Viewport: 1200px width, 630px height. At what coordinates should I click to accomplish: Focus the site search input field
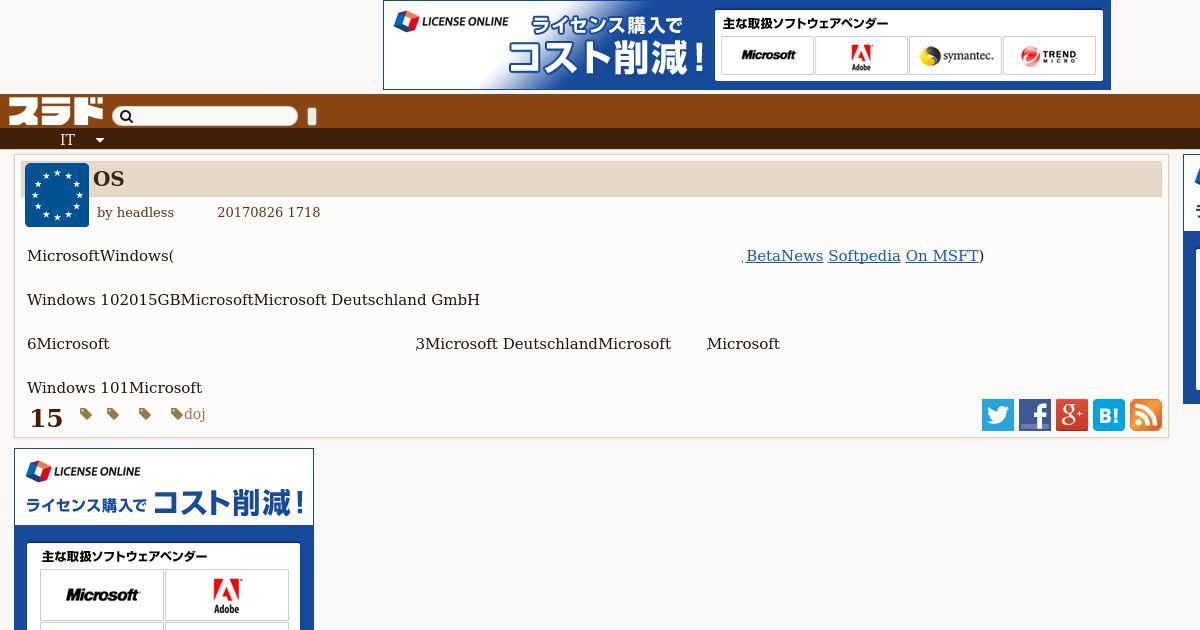pos(205,117)
